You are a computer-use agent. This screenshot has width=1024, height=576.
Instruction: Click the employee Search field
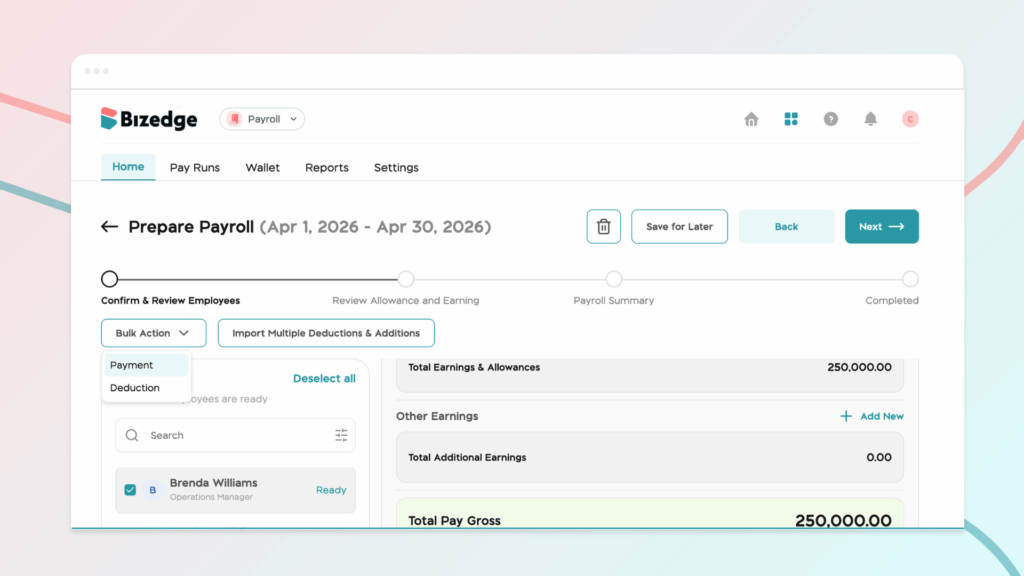pos(235,435)
